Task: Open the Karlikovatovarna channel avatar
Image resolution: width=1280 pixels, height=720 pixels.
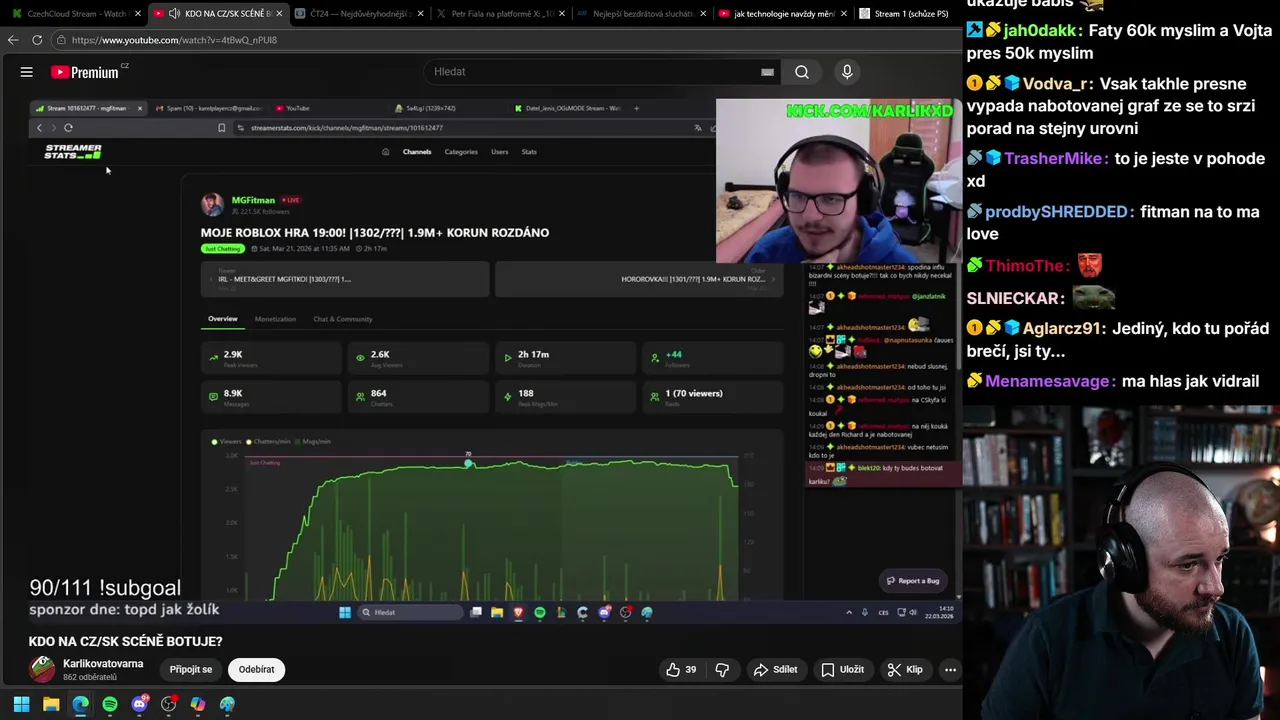Action: pyautogui.click(x=42, y=669)
